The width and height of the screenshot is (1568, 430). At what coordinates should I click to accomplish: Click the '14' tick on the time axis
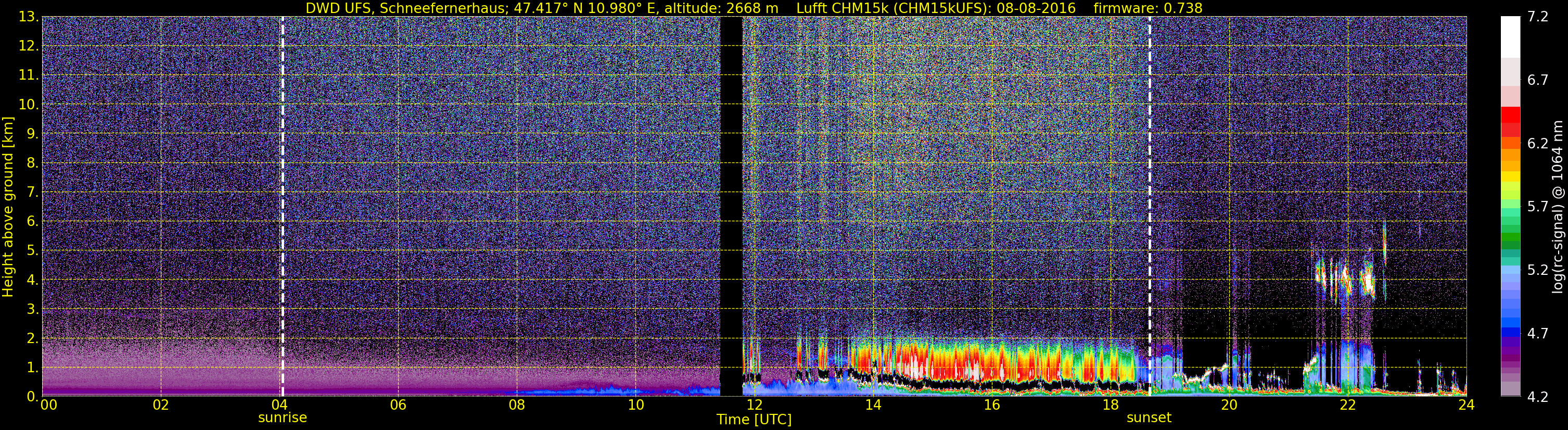point(873,405)
